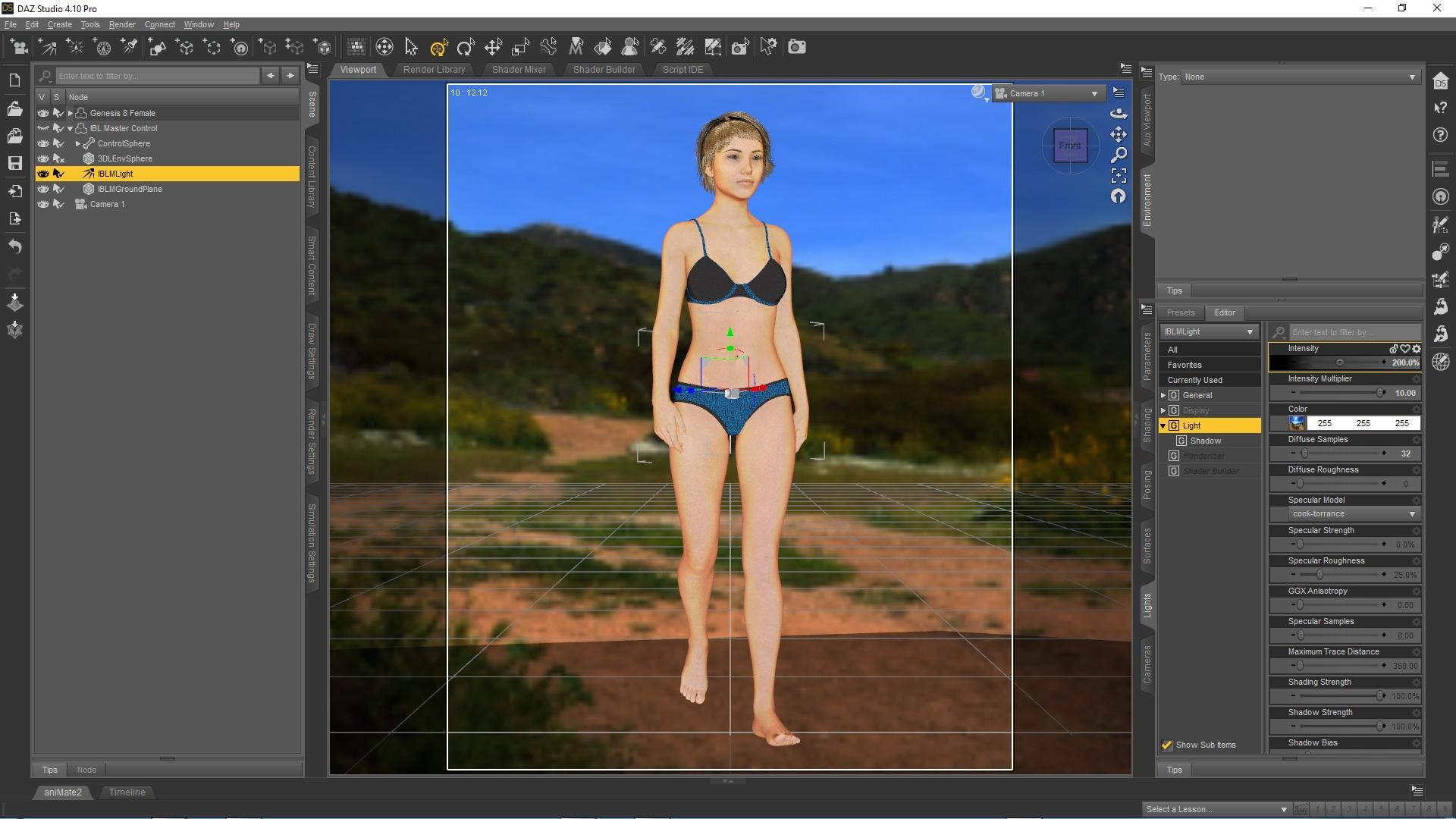Click the Perspective View navigation cube
The width and height of the screenshot is (1456, 819).
1068,143
